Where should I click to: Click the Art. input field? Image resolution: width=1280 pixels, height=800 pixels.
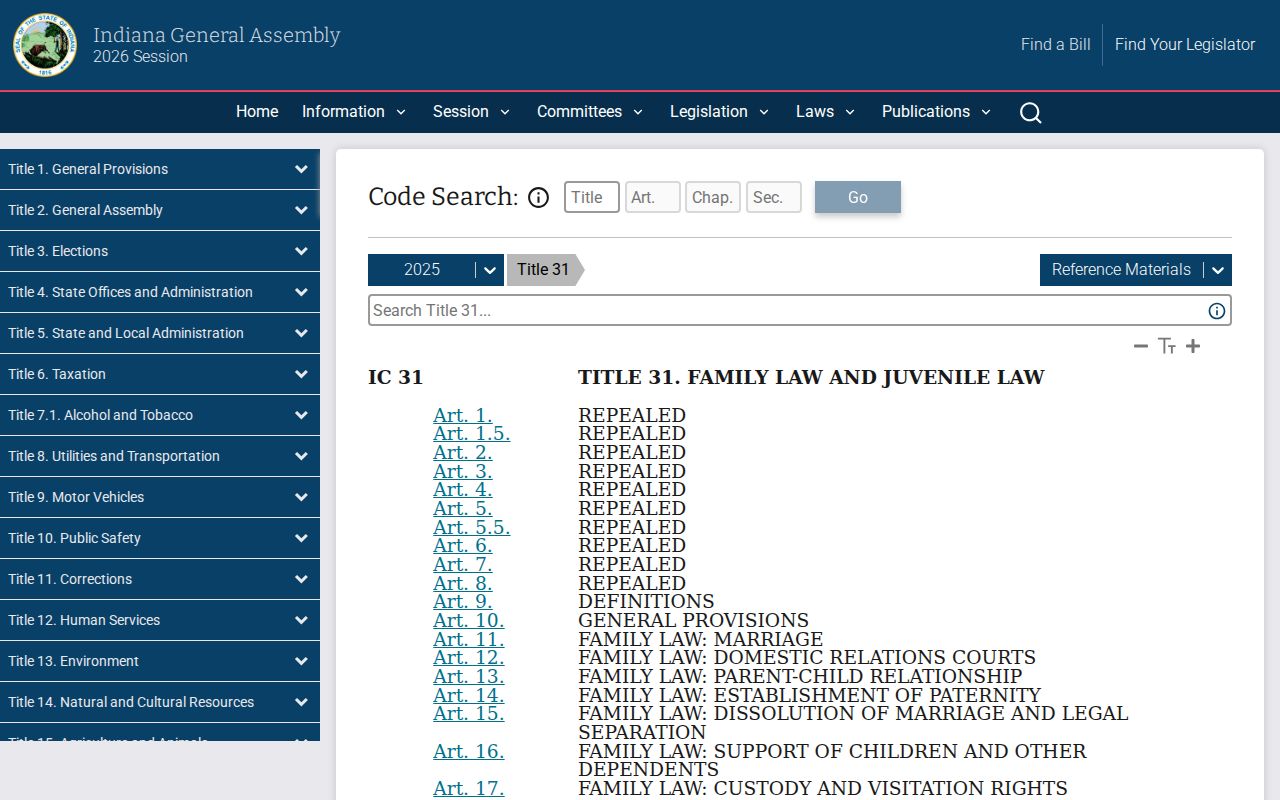click(653, 197)
